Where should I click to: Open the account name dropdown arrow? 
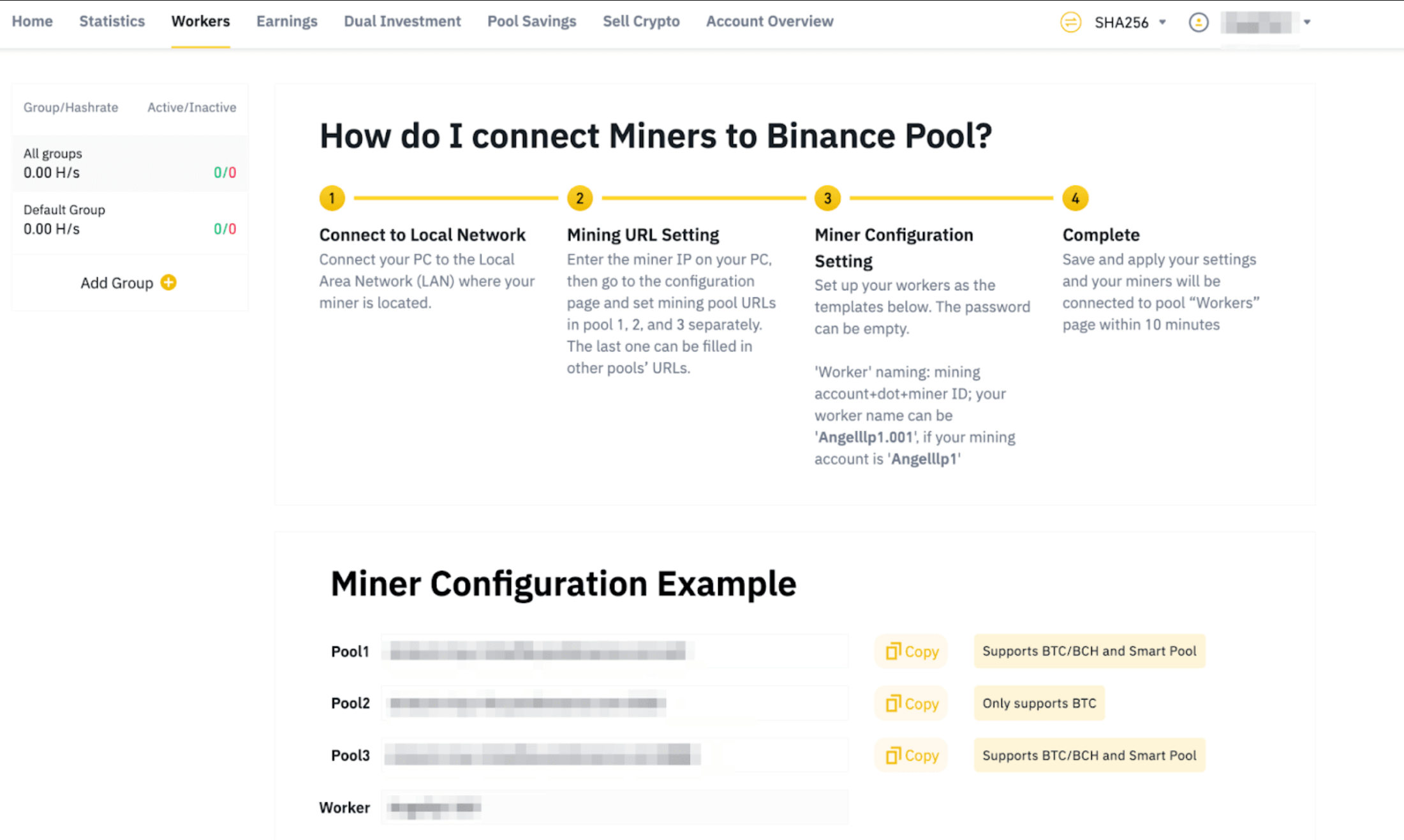click(x=1307, y=22)
